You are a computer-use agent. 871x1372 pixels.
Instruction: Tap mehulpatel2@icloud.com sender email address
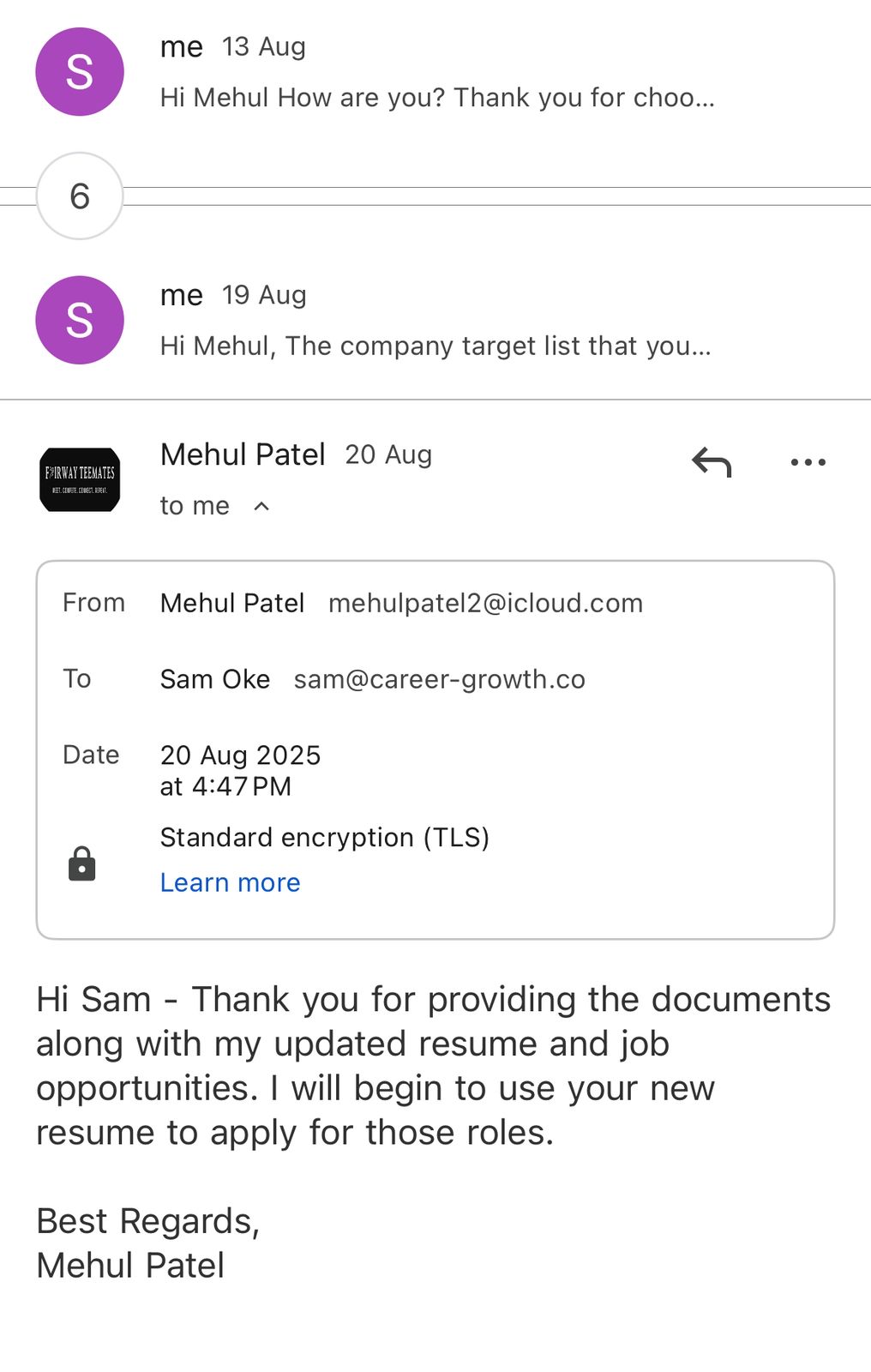point(485,603)
